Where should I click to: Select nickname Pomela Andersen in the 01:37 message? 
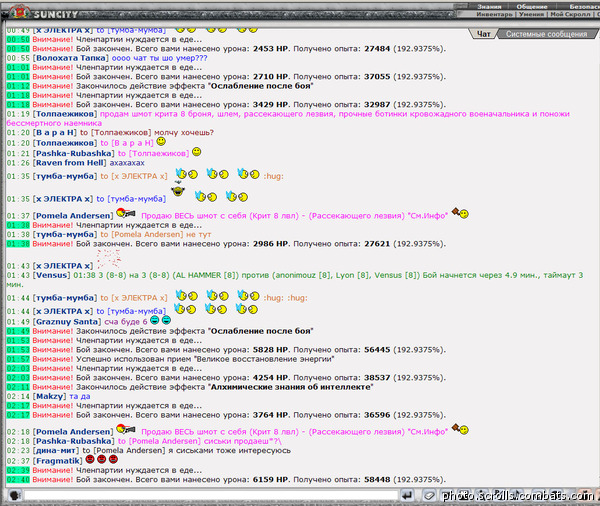pos(73,216)
